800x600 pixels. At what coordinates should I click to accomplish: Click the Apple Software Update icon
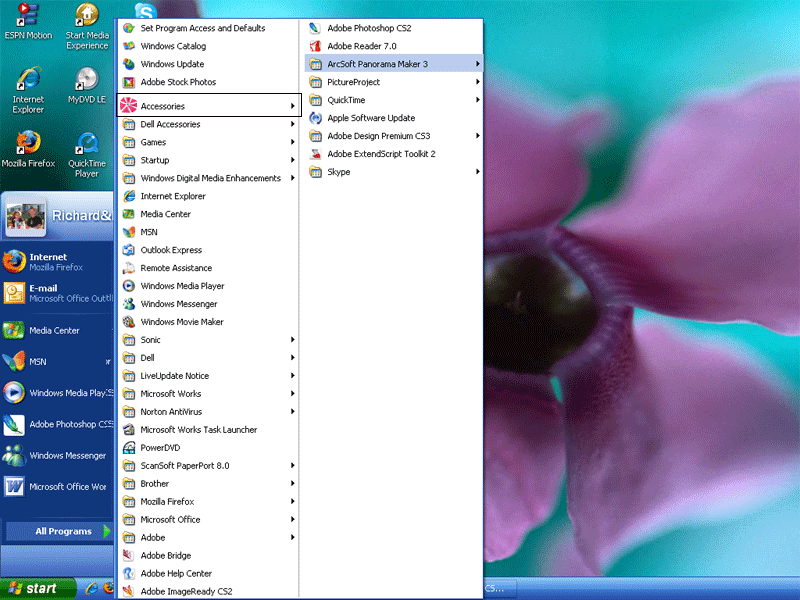pos(315,118)
